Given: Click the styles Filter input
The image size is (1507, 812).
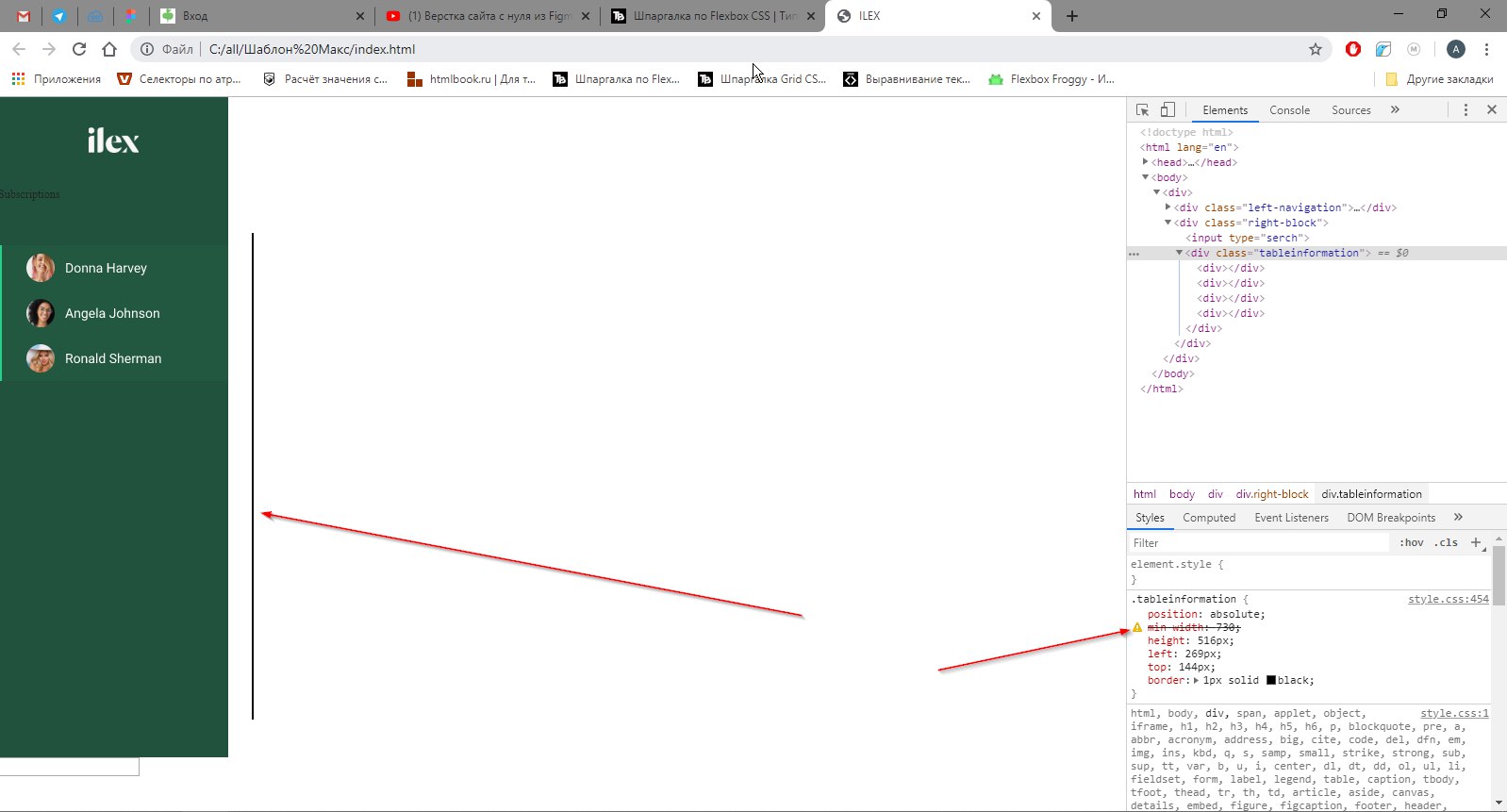Looking at the screenshot, I should click(1259, 543).
